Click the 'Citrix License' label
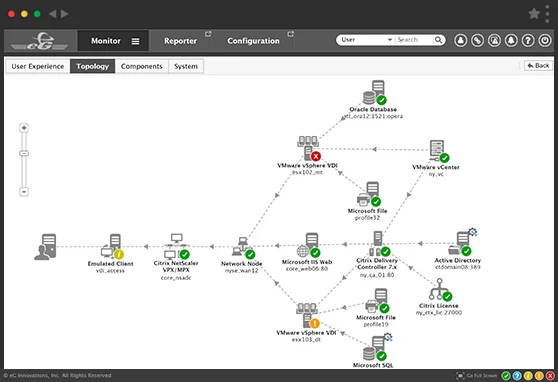The image size is (558, 382). (438, 306)
